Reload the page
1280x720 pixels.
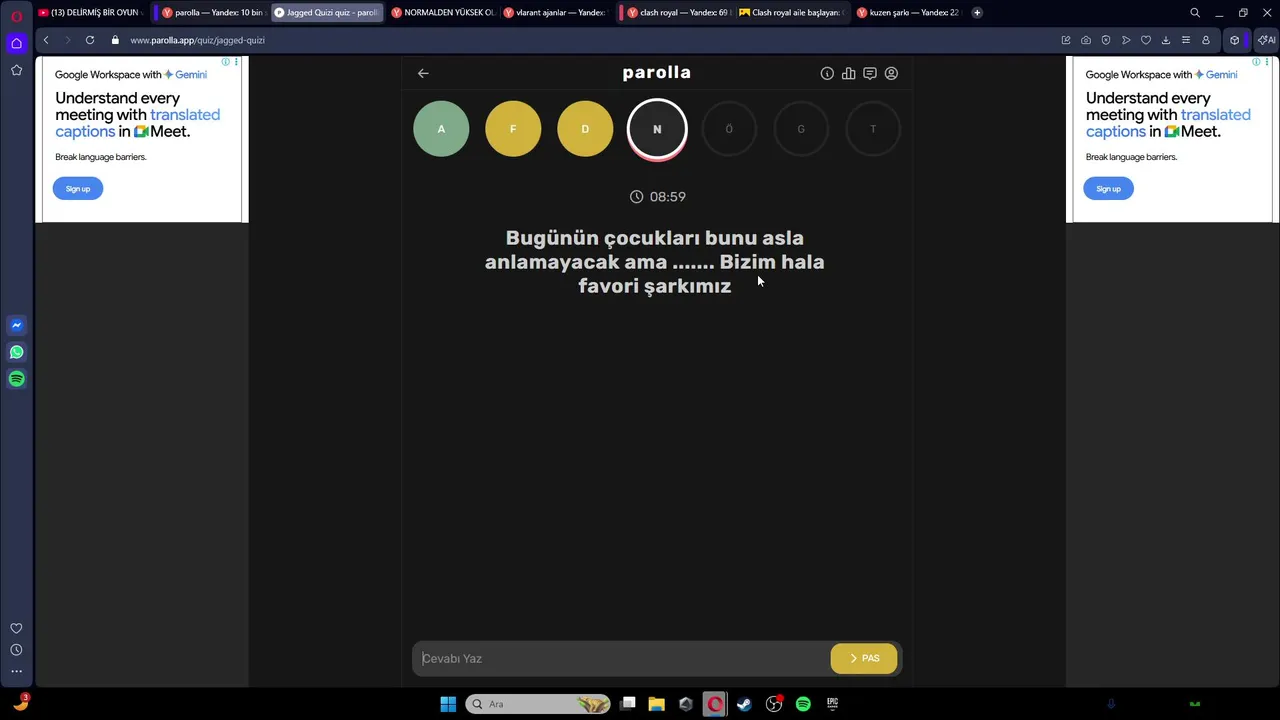pos(90,40)
